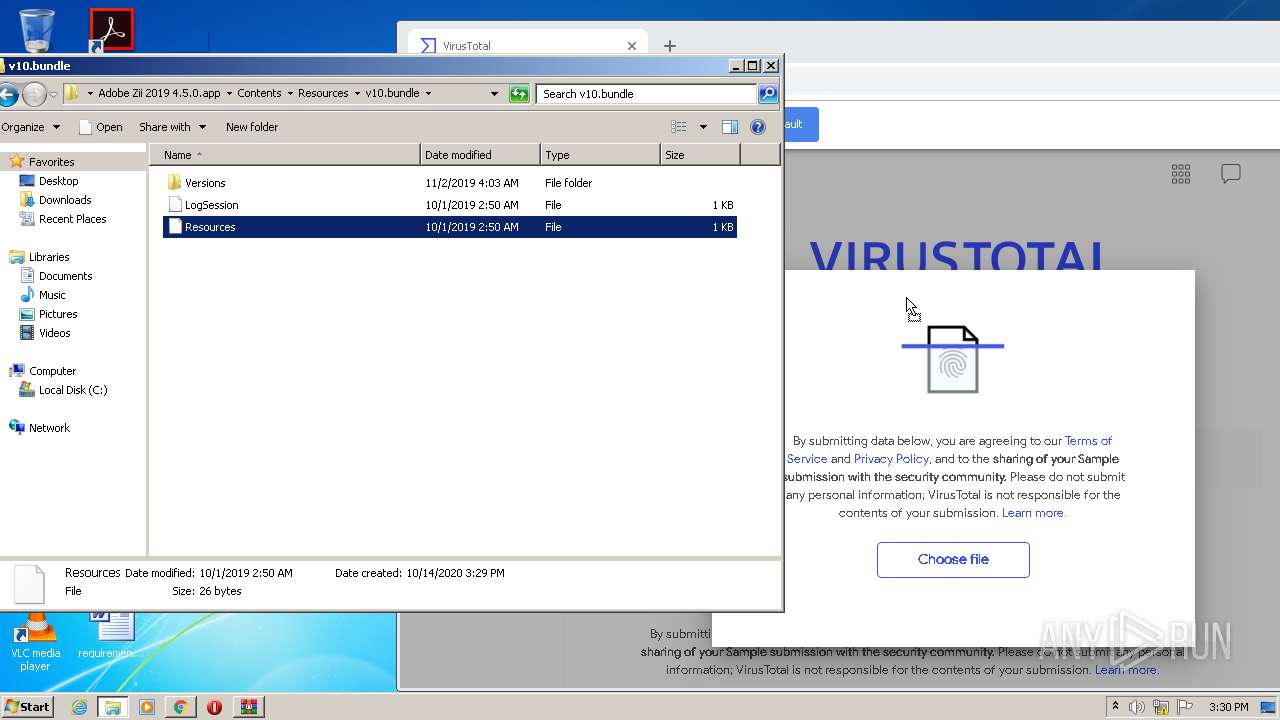Click the WinRAR taskbar icon
The width and height of the screenshot is (1280, 720).
pyautogui.click(x=248, y=707)
